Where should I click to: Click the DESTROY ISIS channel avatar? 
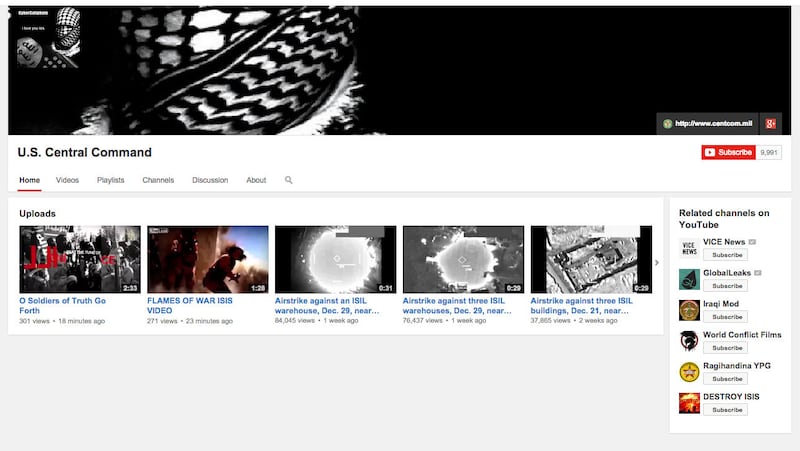click(x=689, y=403)
